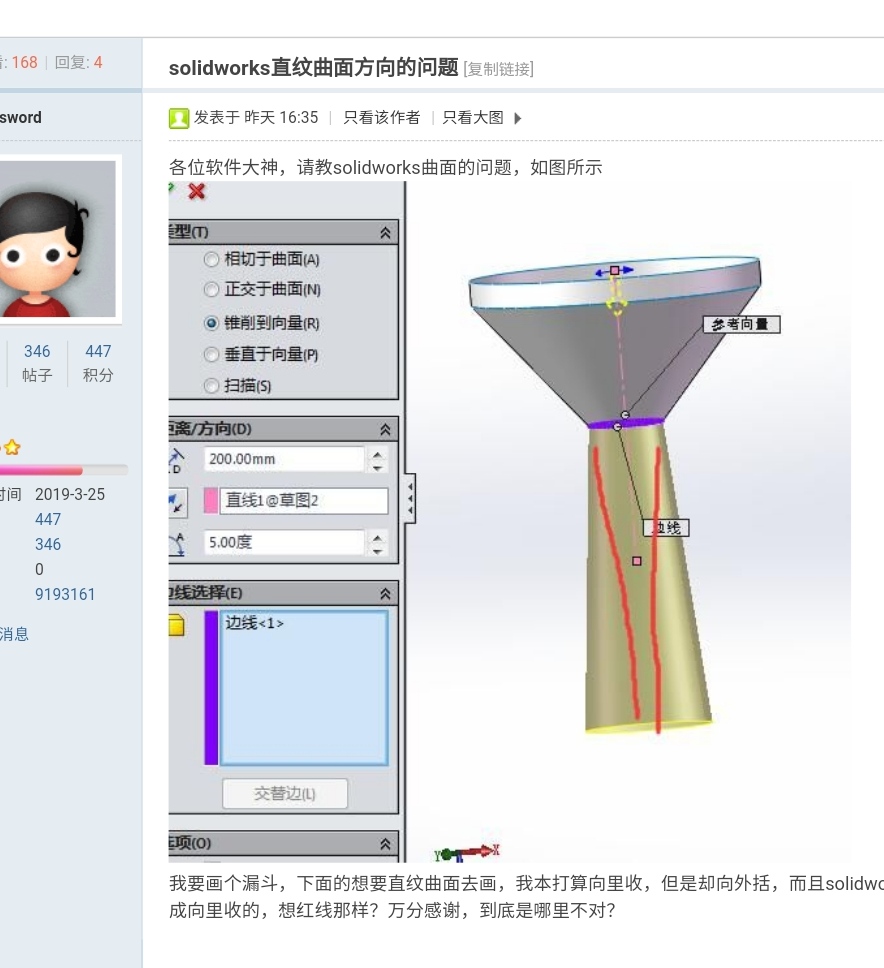Click the gold star rank icon
The width and height of the screenshot is (884, 968).
[13, 447]
